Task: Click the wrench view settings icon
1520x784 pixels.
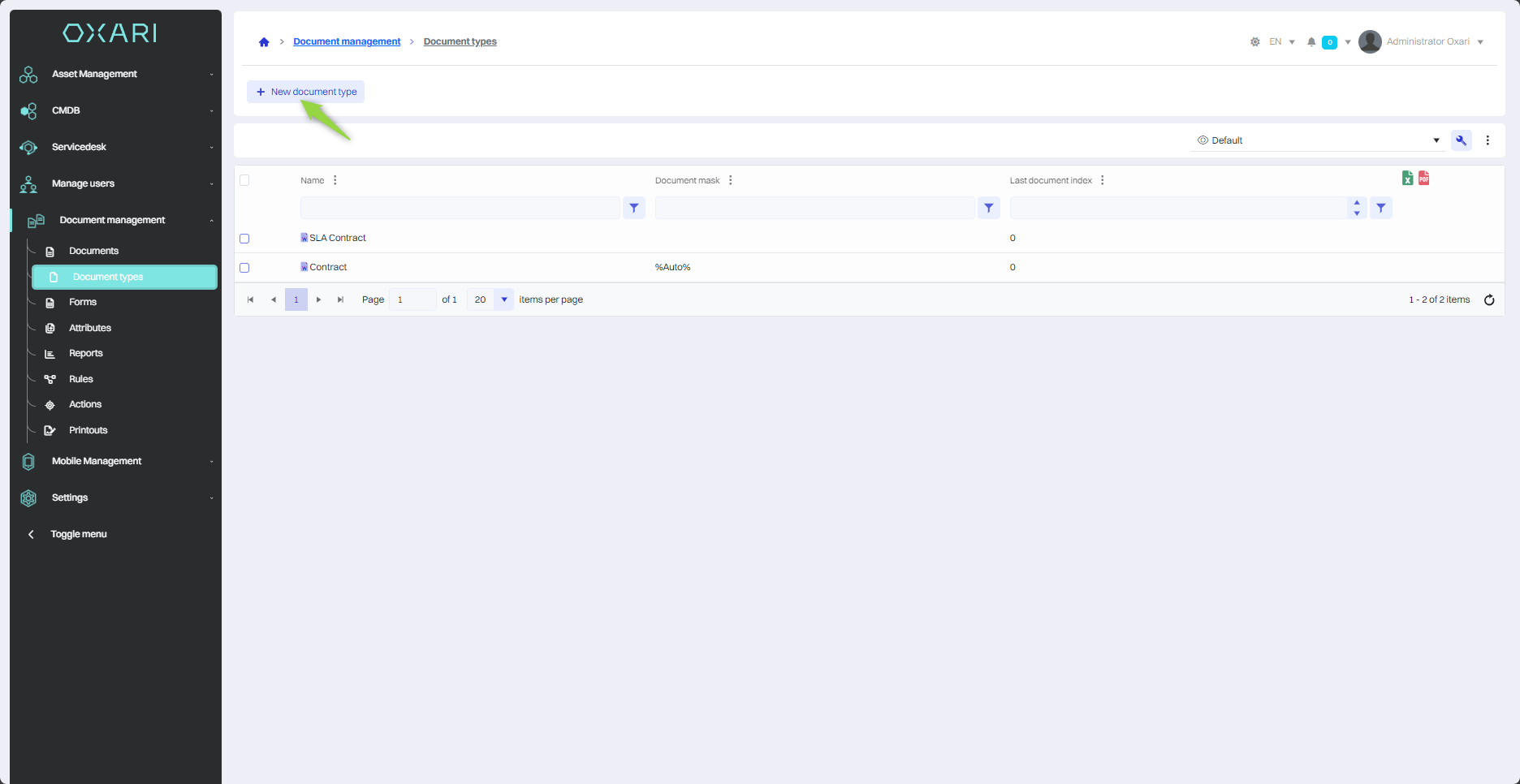Action: pos(1461,140)
